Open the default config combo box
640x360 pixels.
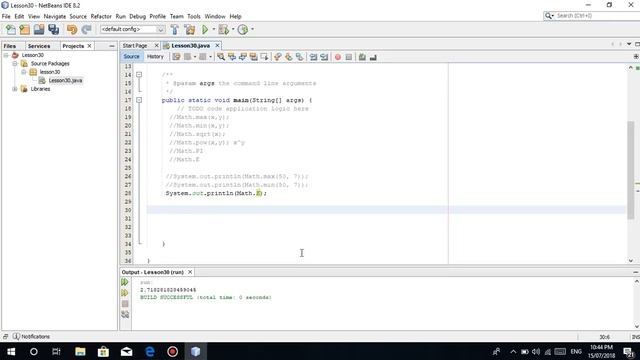[133, 29]
